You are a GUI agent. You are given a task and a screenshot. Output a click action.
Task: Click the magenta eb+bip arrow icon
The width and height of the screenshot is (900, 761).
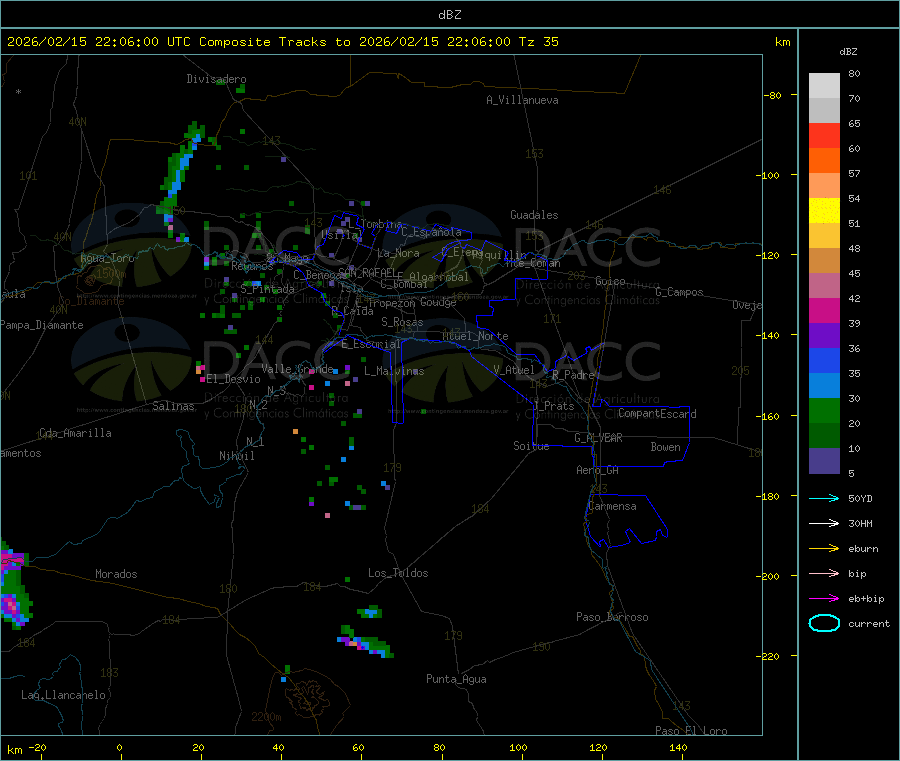click(x=824, y=598)
